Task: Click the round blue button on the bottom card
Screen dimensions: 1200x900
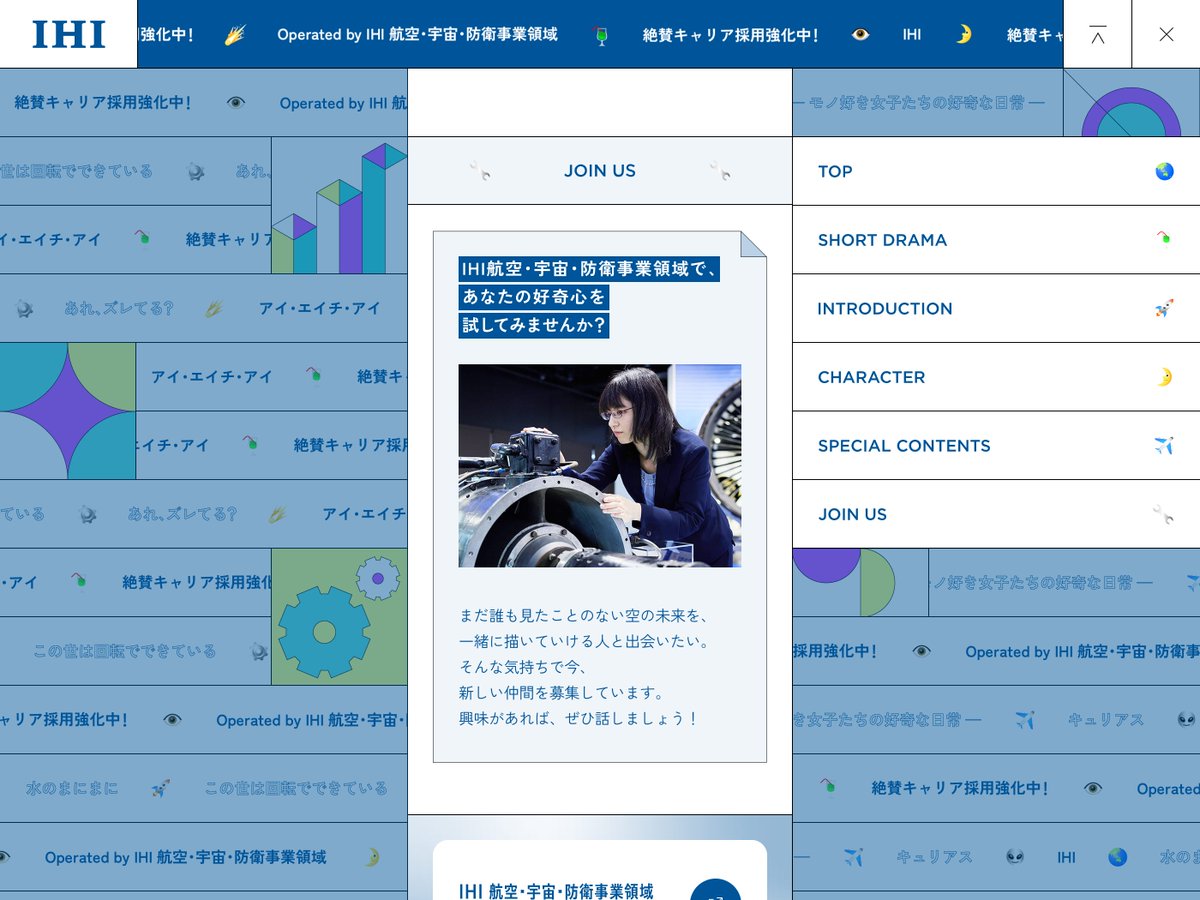Action: click(x=716, y=889)
